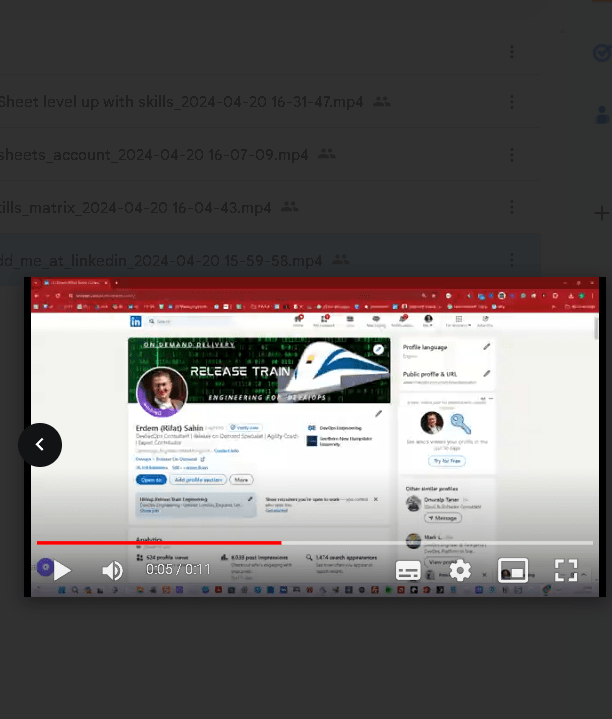Click Message button under similar profile
Screen dimensions: 612x719
(x=443, y=518)
